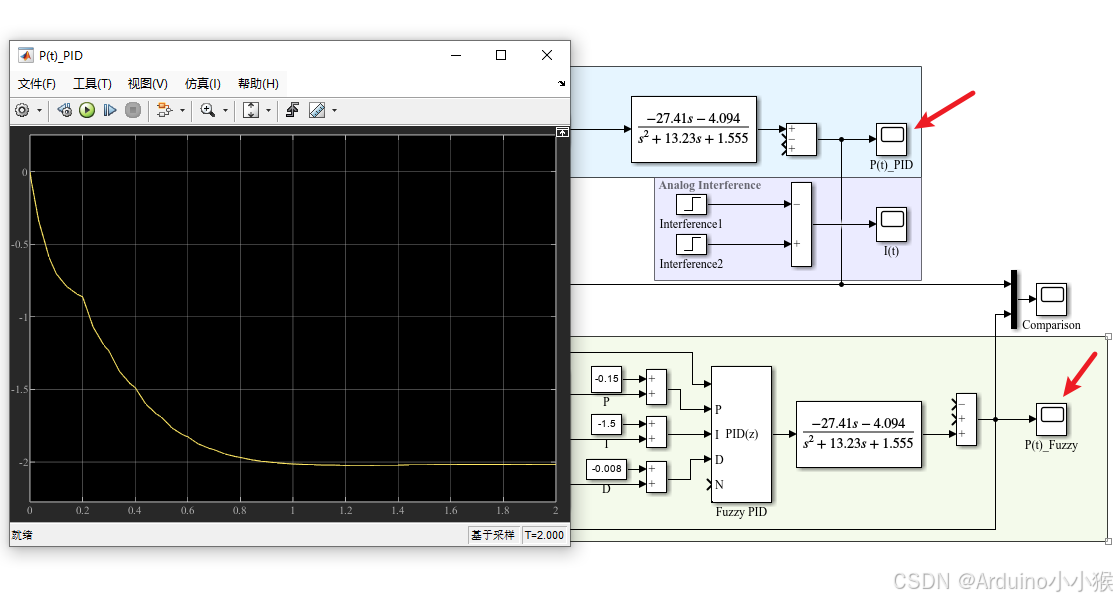The height and width of the screenshot is (601, 1117).
Task: Open the trigger configuration icon
Action: coord(293,110)
